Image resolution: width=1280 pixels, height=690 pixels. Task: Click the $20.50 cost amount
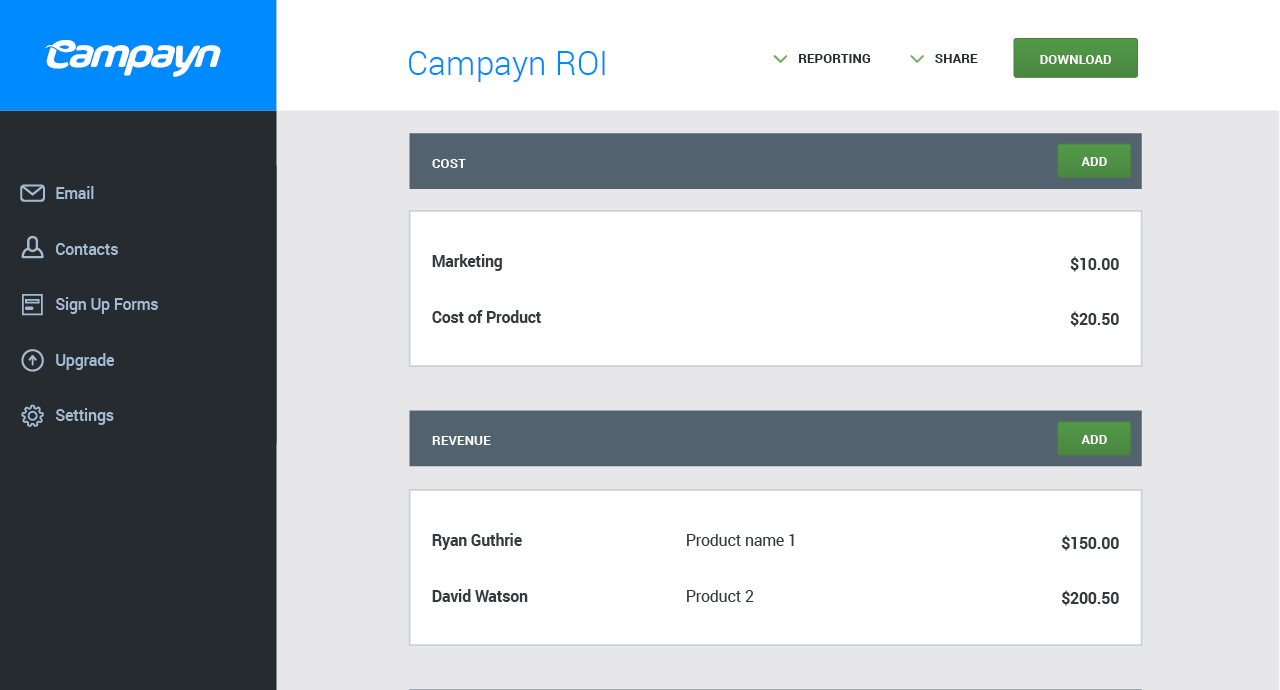click(x=1094, y=320)
